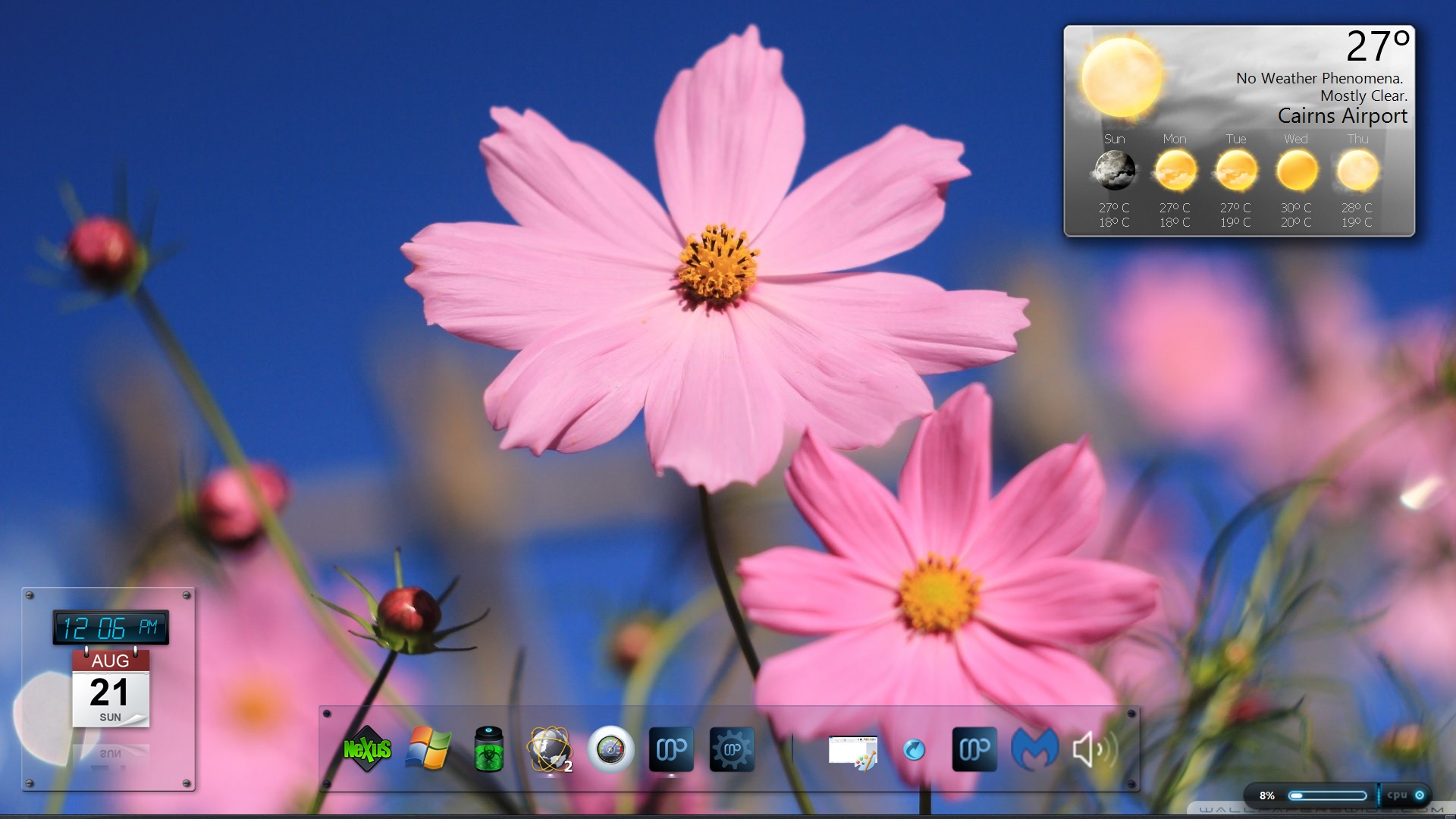Click the large sun weather icon
Viewport: 1456px width, 819px height.
point(1121,77)
